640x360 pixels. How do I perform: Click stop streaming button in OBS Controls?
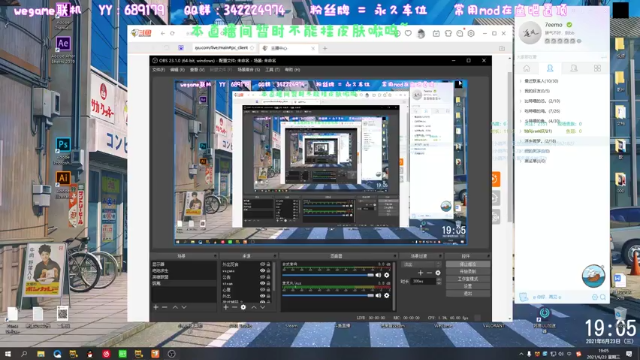pos(468,264)
